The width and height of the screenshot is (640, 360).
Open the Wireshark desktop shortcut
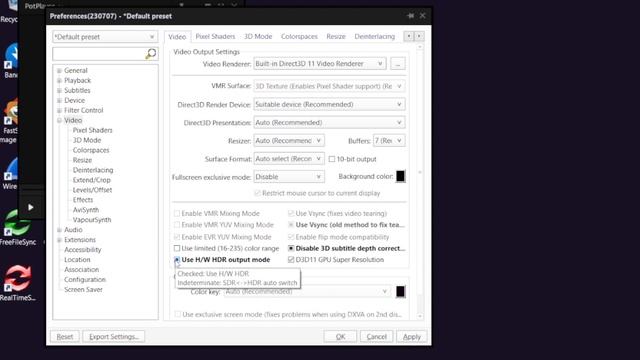[x=10, y=174]
